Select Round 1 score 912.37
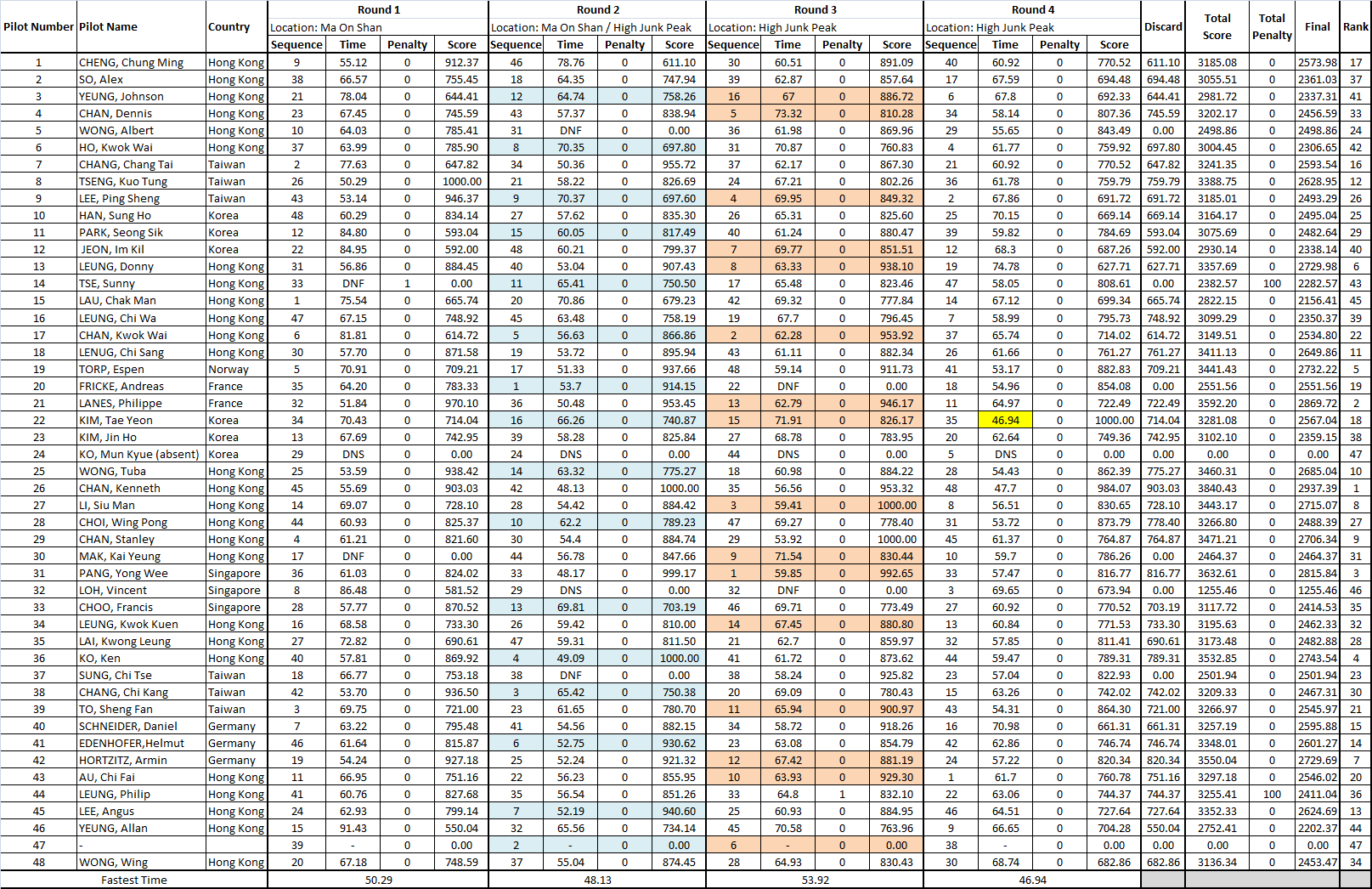The height and width of the screenshot is (889, 1372). coord(461,63)
